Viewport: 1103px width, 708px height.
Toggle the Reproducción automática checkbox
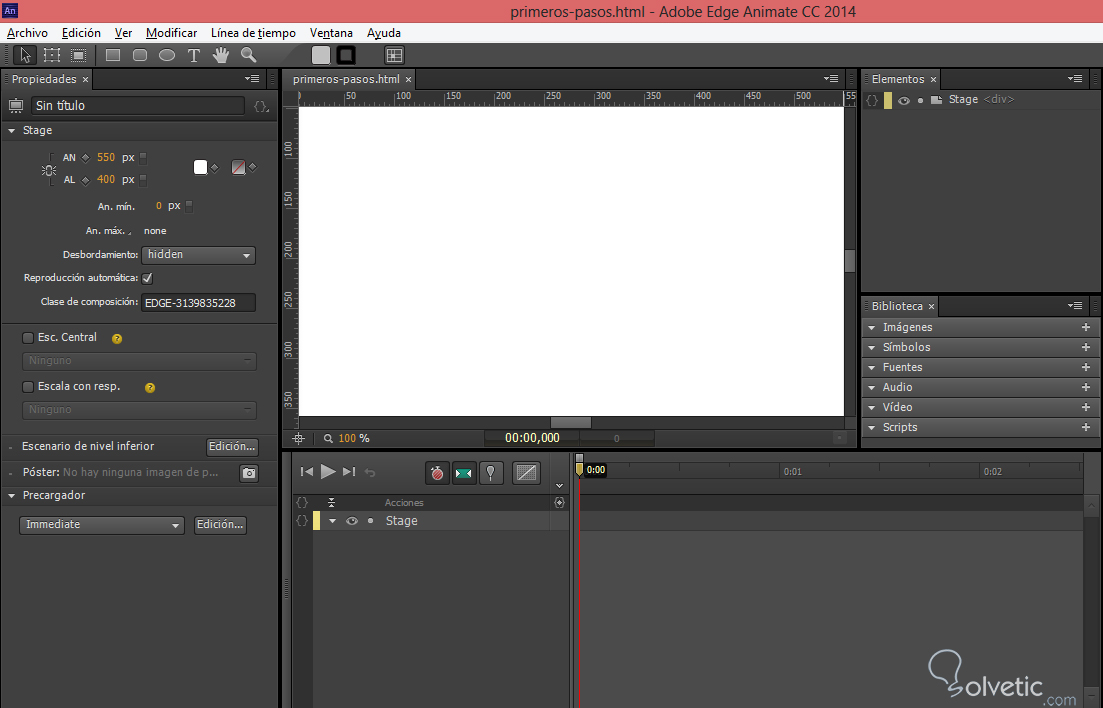[148, 278]
